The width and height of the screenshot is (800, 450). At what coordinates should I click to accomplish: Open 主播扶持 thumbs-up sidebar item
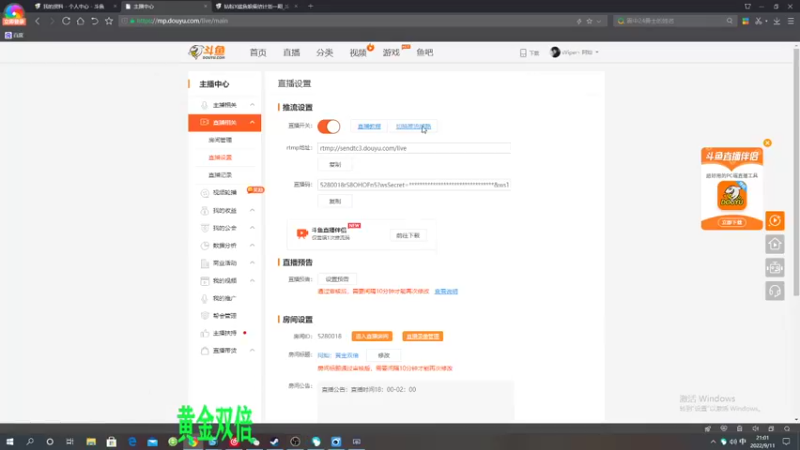click(x=224, y=333)
